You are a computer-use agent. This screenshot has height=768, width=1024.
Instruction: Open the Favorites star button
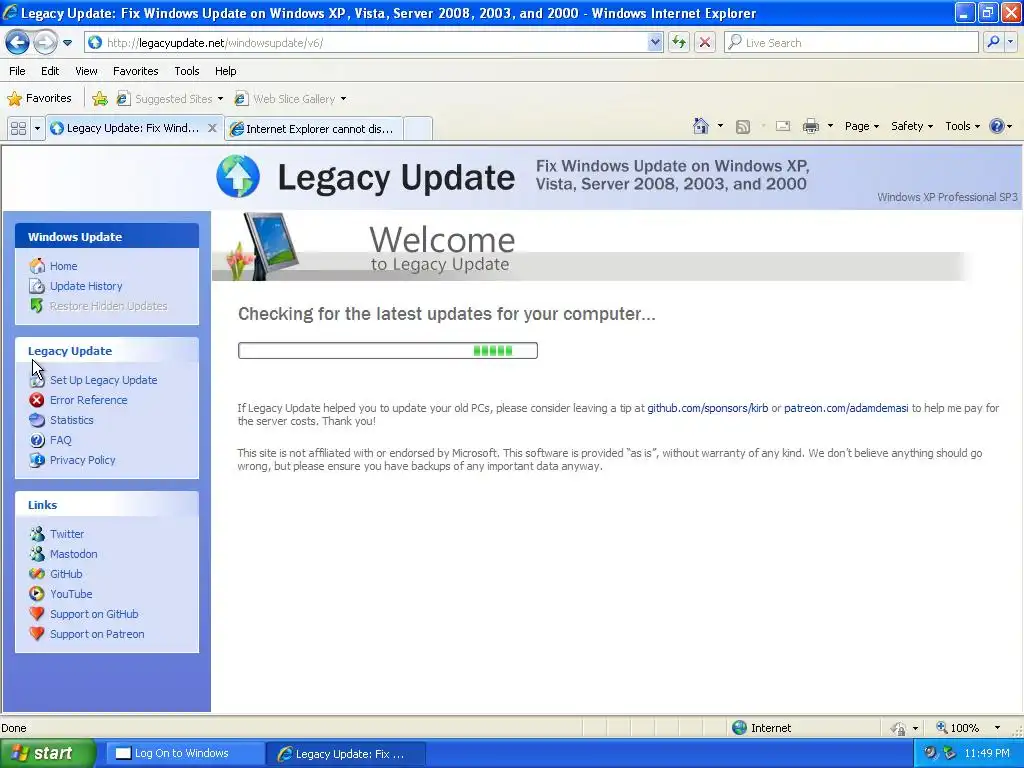(x=39, y=99)
